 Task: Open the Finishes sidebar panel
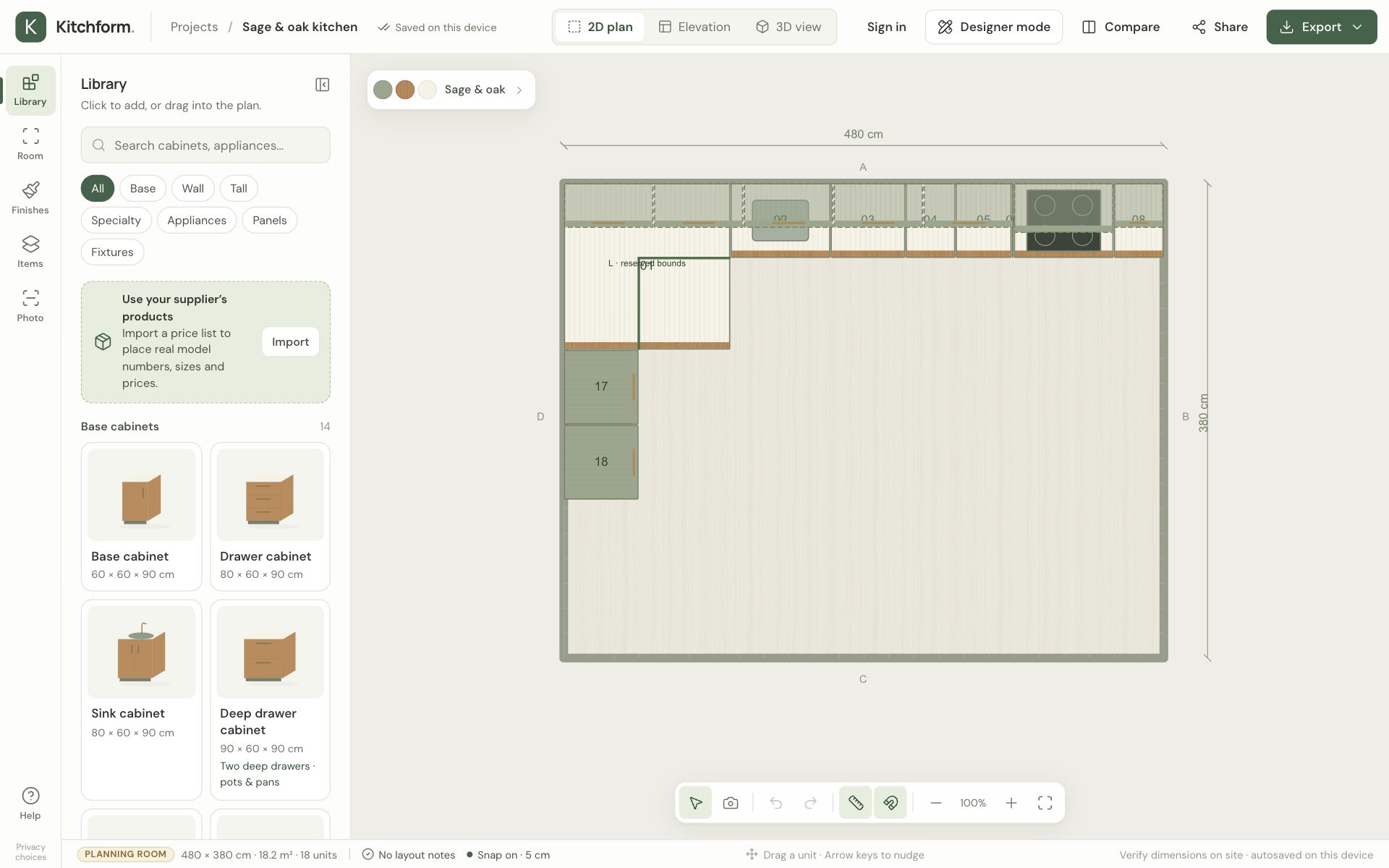point(30,198)
